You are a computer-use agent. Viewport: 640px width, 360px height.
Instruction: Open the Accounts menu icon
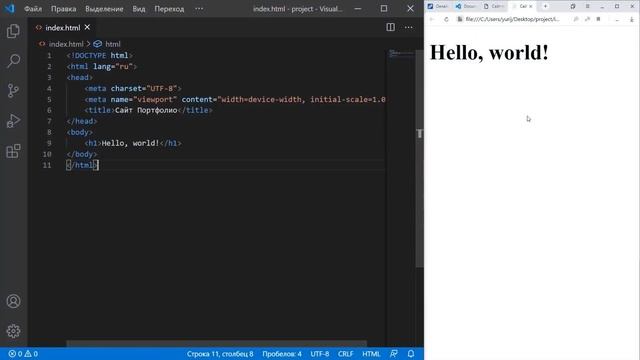[13, 301]
